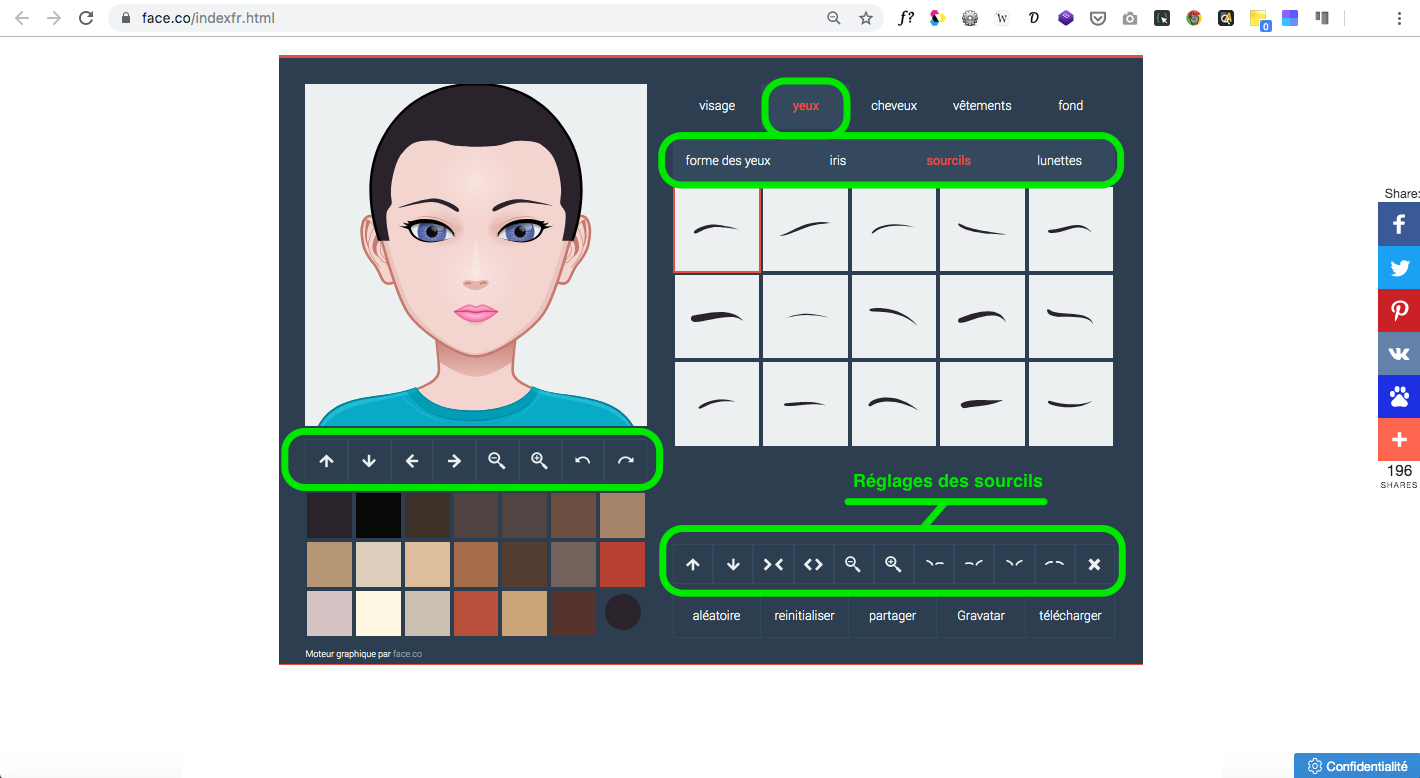Click the avatar preview image
This screenshot has width=1420, height=778.
pos(476,255)
